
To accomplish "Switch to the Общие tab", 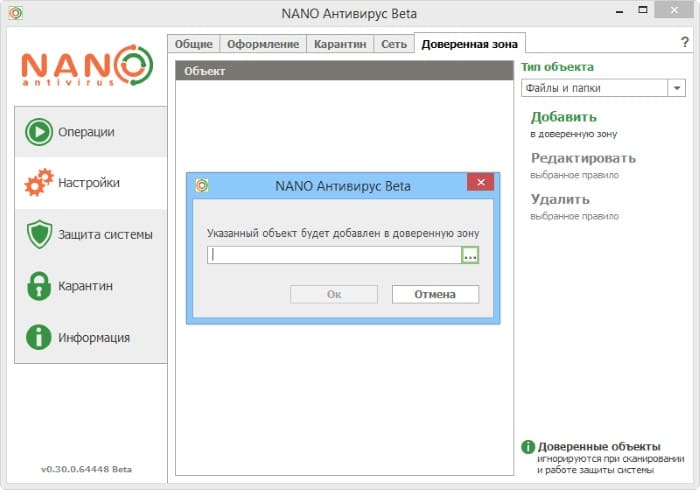I will [x=194, y=44].
